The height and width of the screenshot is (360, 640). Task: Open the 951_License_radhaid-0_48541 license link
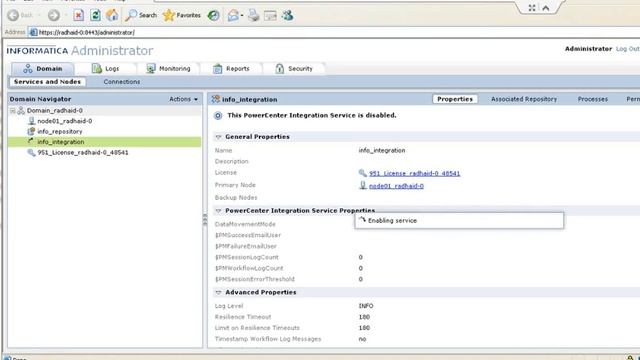[x=414, y=173]
